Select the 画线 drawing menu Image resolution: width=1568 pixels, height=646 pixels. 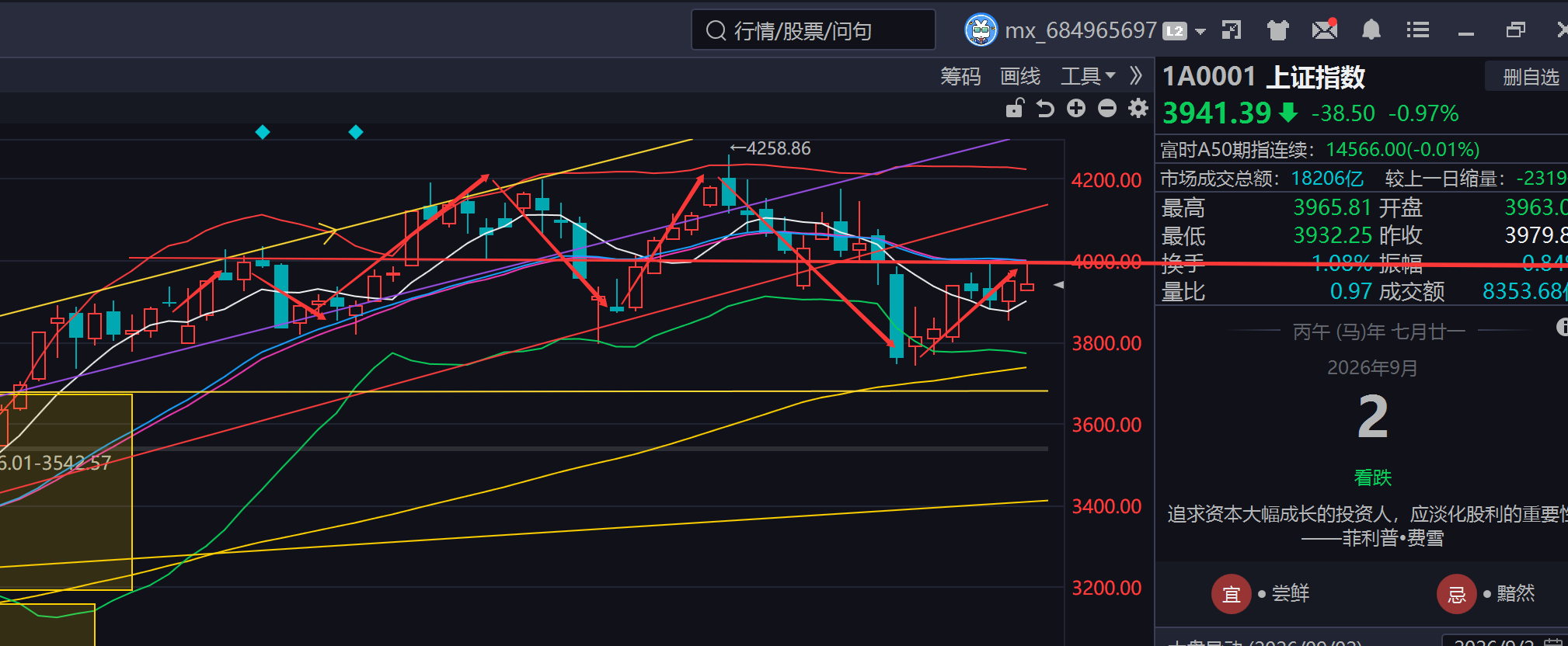tap(1020, 76)
